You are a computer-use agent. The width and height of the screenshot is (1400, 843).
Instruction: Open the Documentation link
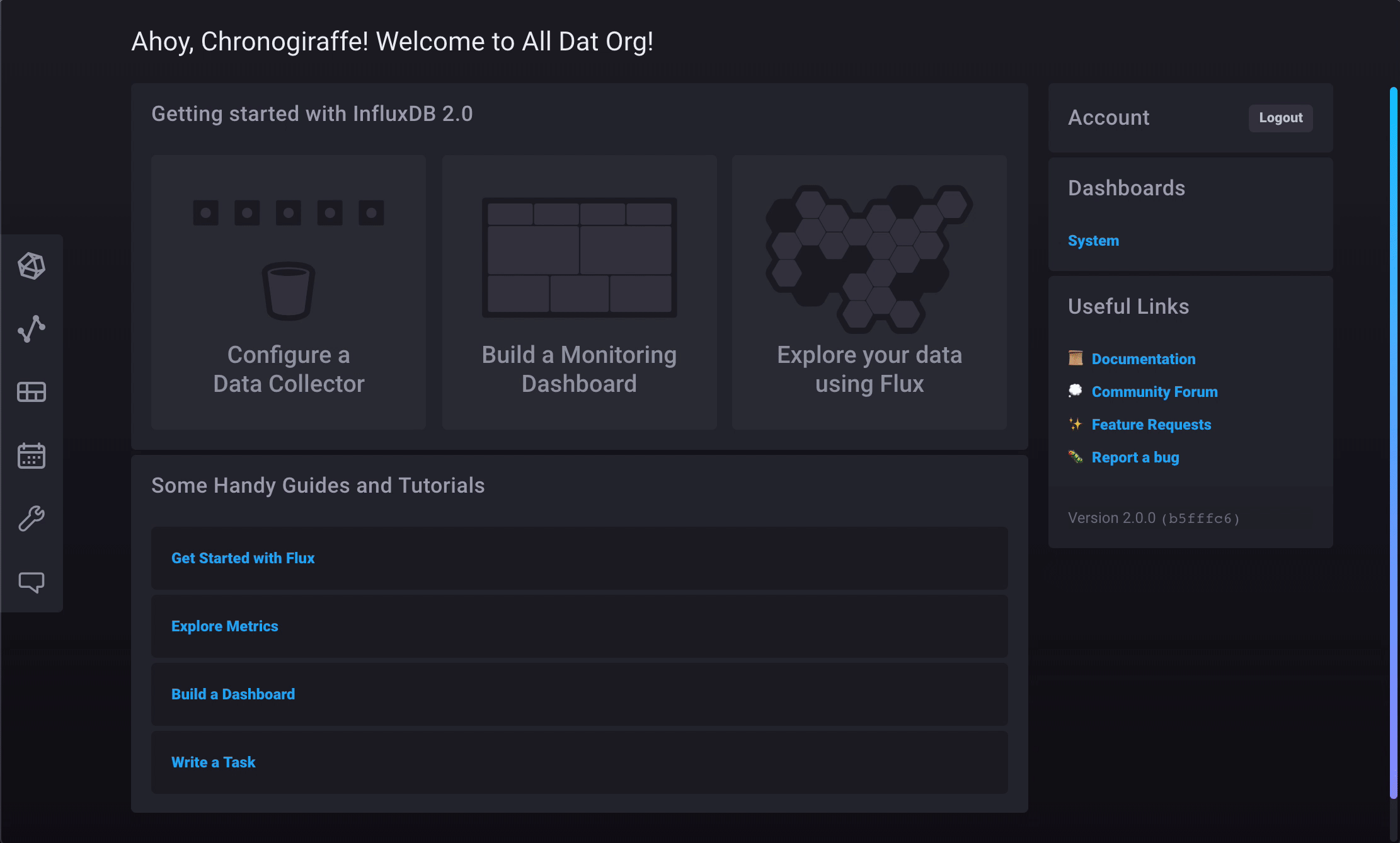click(1143, 358)
